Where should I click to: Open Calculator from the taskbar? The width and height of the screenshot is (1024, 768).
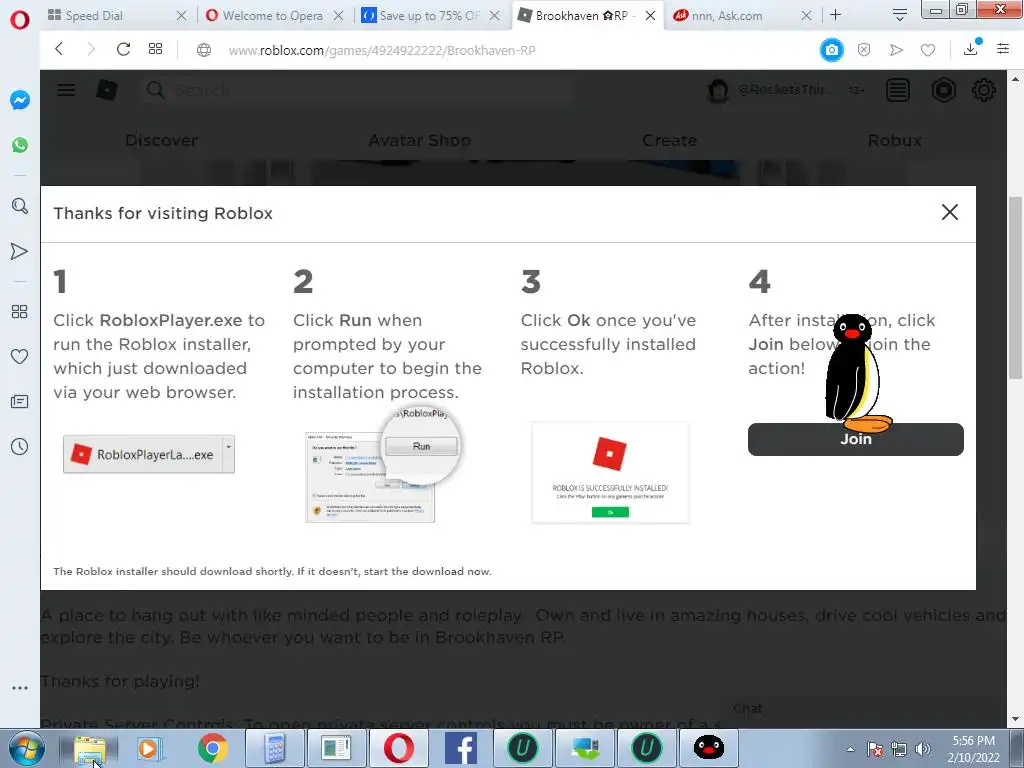tap(274, 748)
